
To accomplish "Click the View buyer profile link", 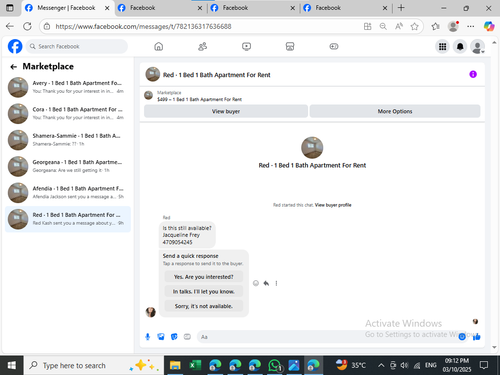I will click(x=333, y=205).
